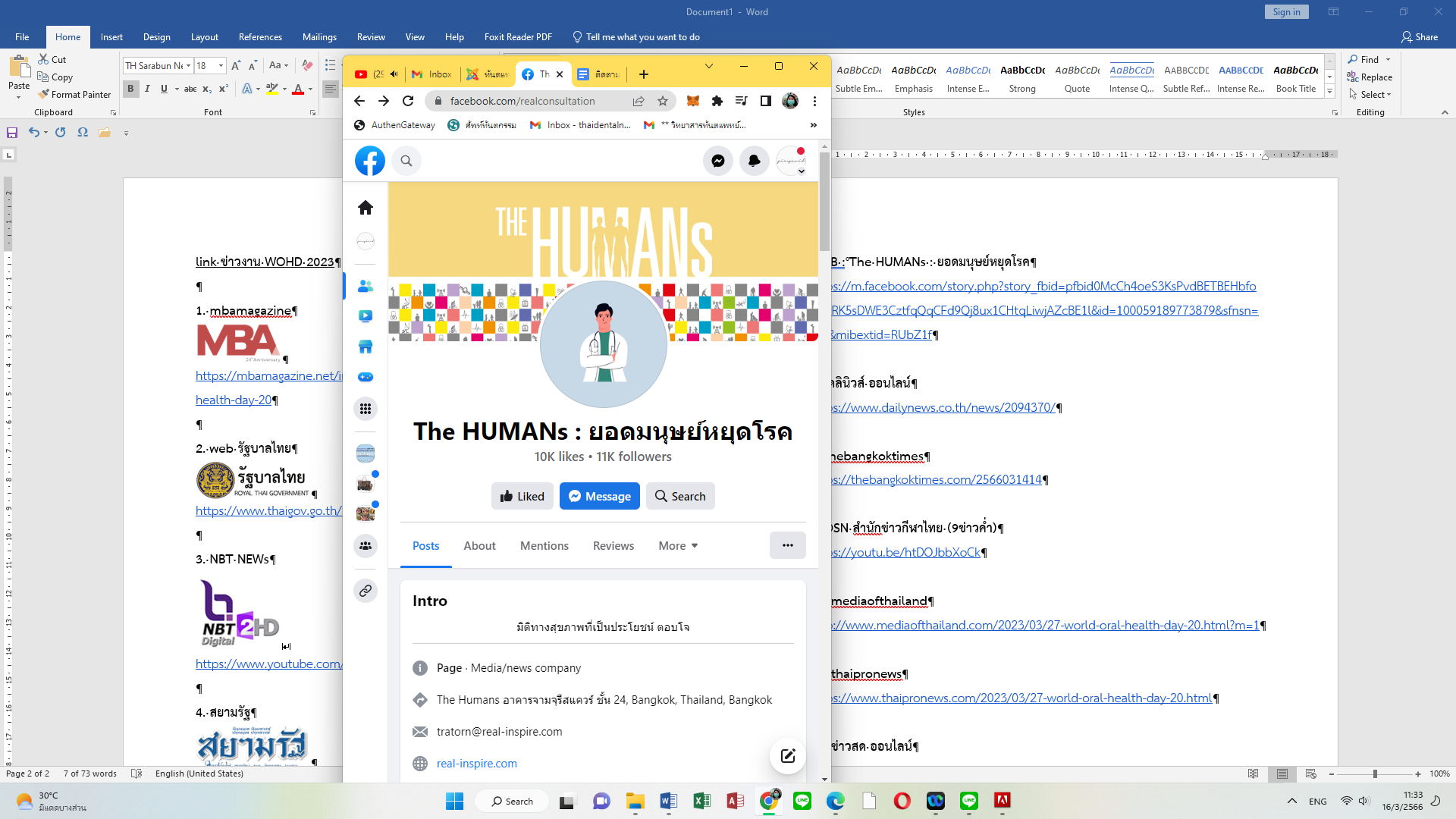The height and width of the screenshot is (819, 1456).
Task: Open Facebook sidebar Groups icon
Action: (x=366, y=545)
